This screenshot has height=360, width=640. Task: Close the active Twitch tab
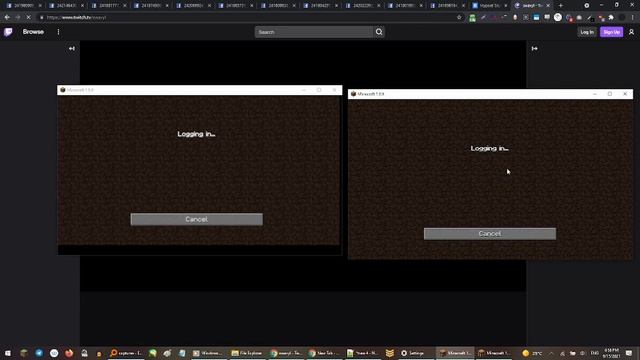click(548, 6)
